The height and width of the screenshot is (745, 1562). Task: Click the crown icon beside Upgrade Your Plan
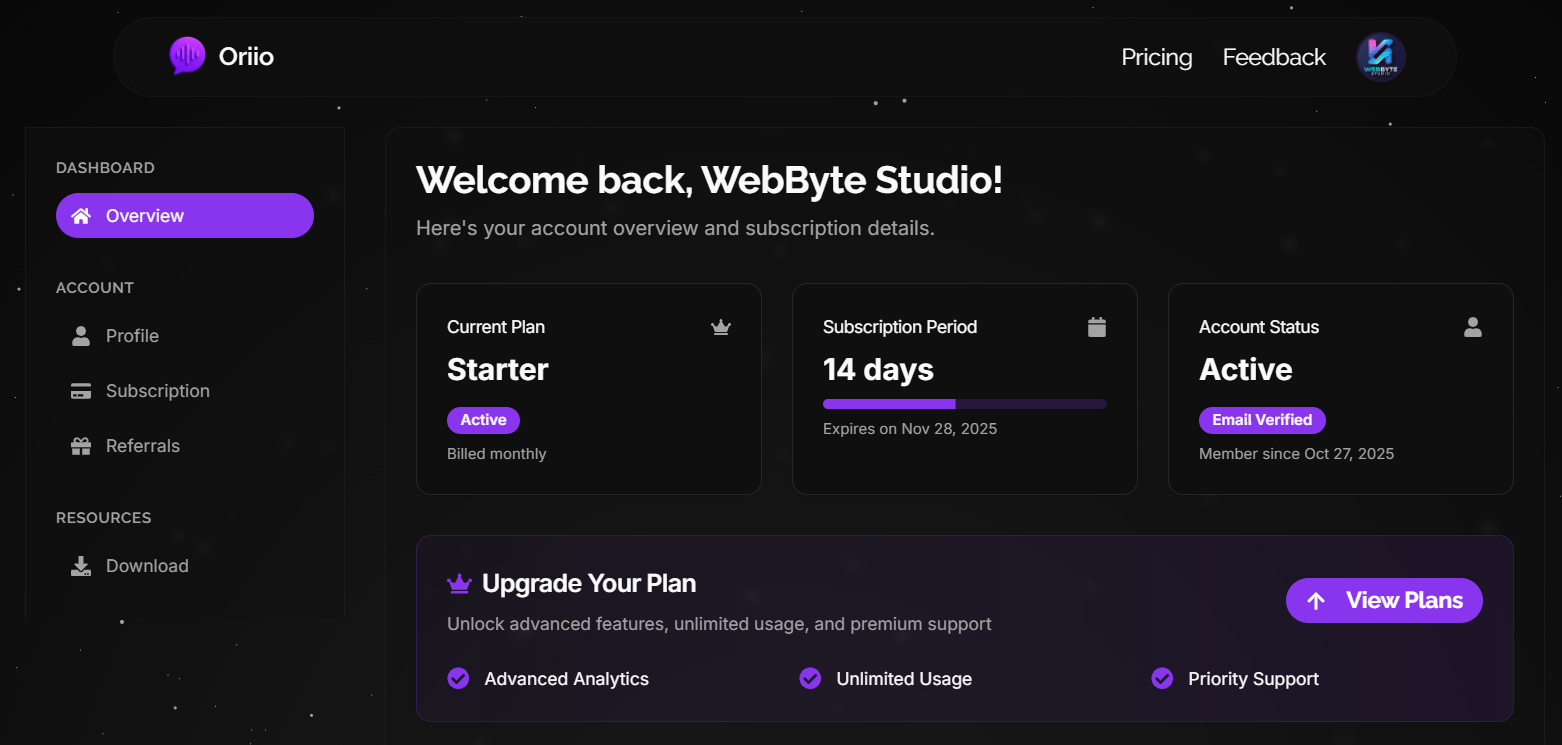(x=459, y=583)
